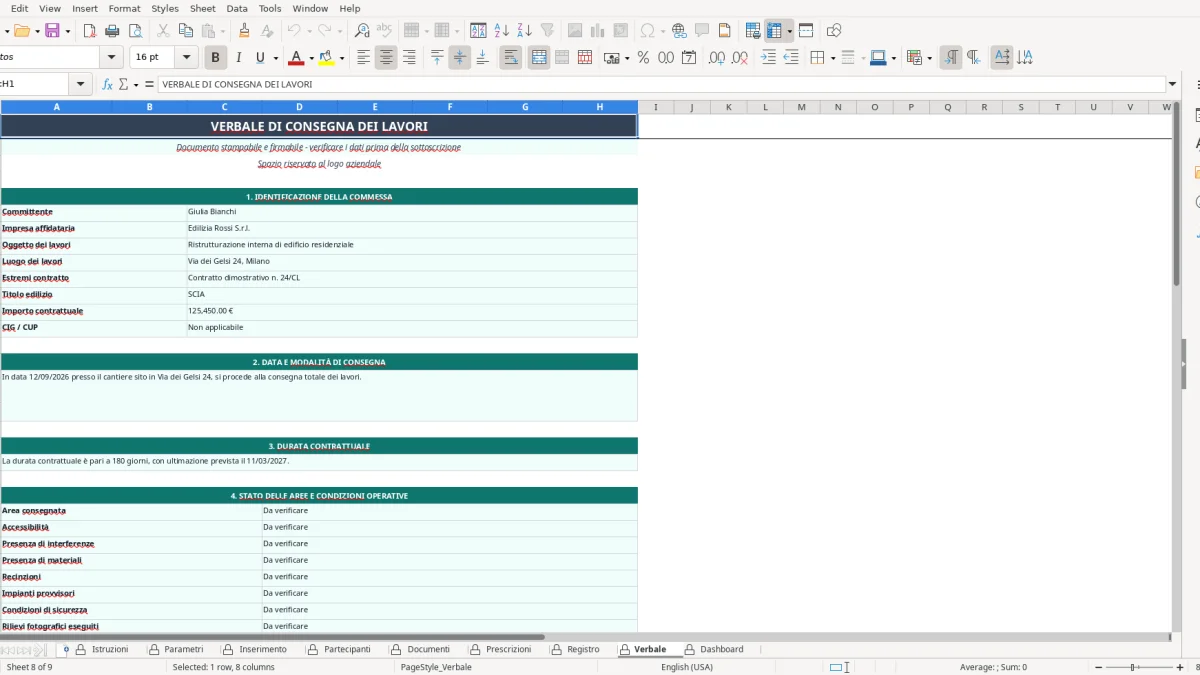Open a file via folder icon

(21, 31)
